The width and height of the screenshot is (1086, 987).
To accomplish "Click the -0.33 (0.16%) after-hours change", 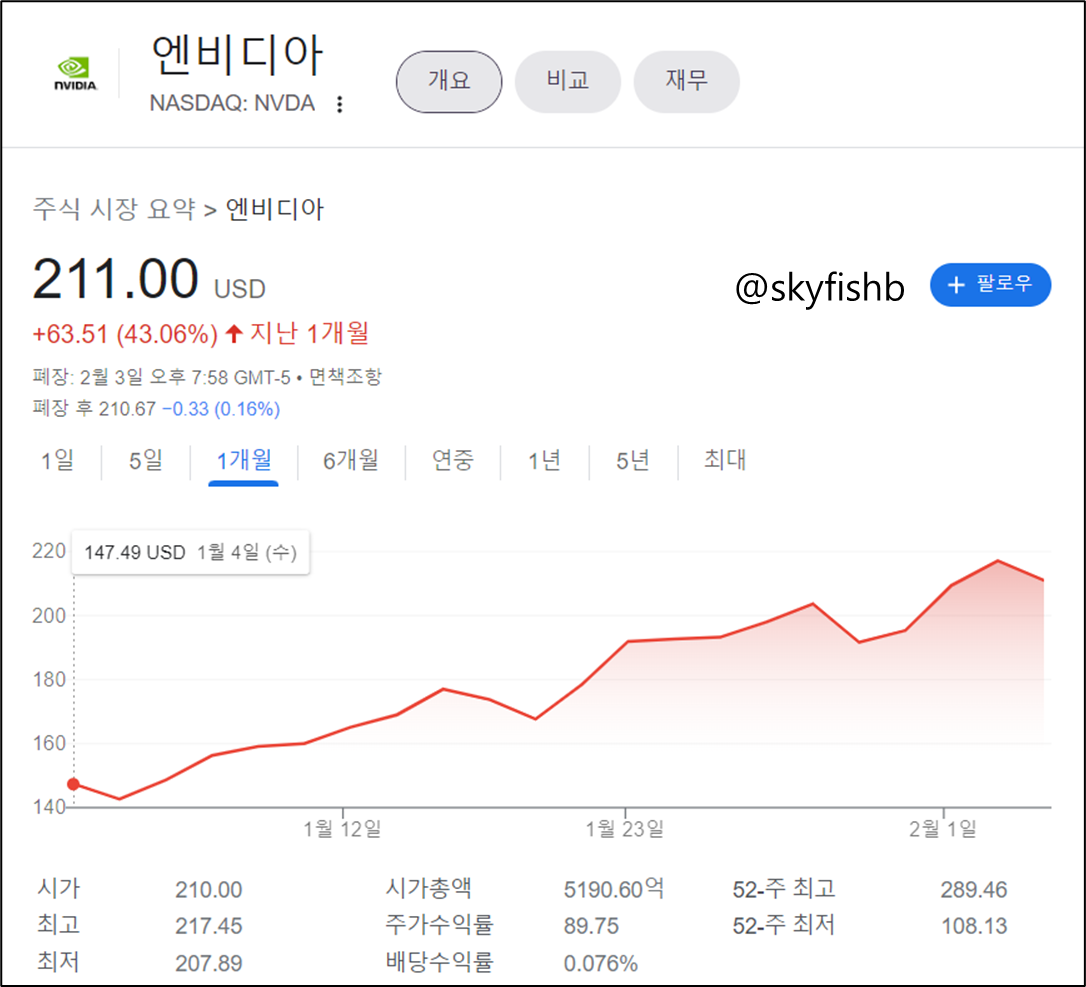I will 221,409.
